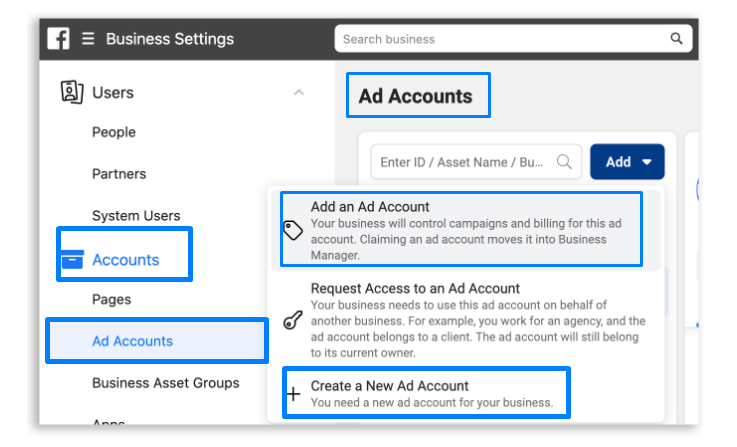Select Partners in the sidebar

point(119,174)
